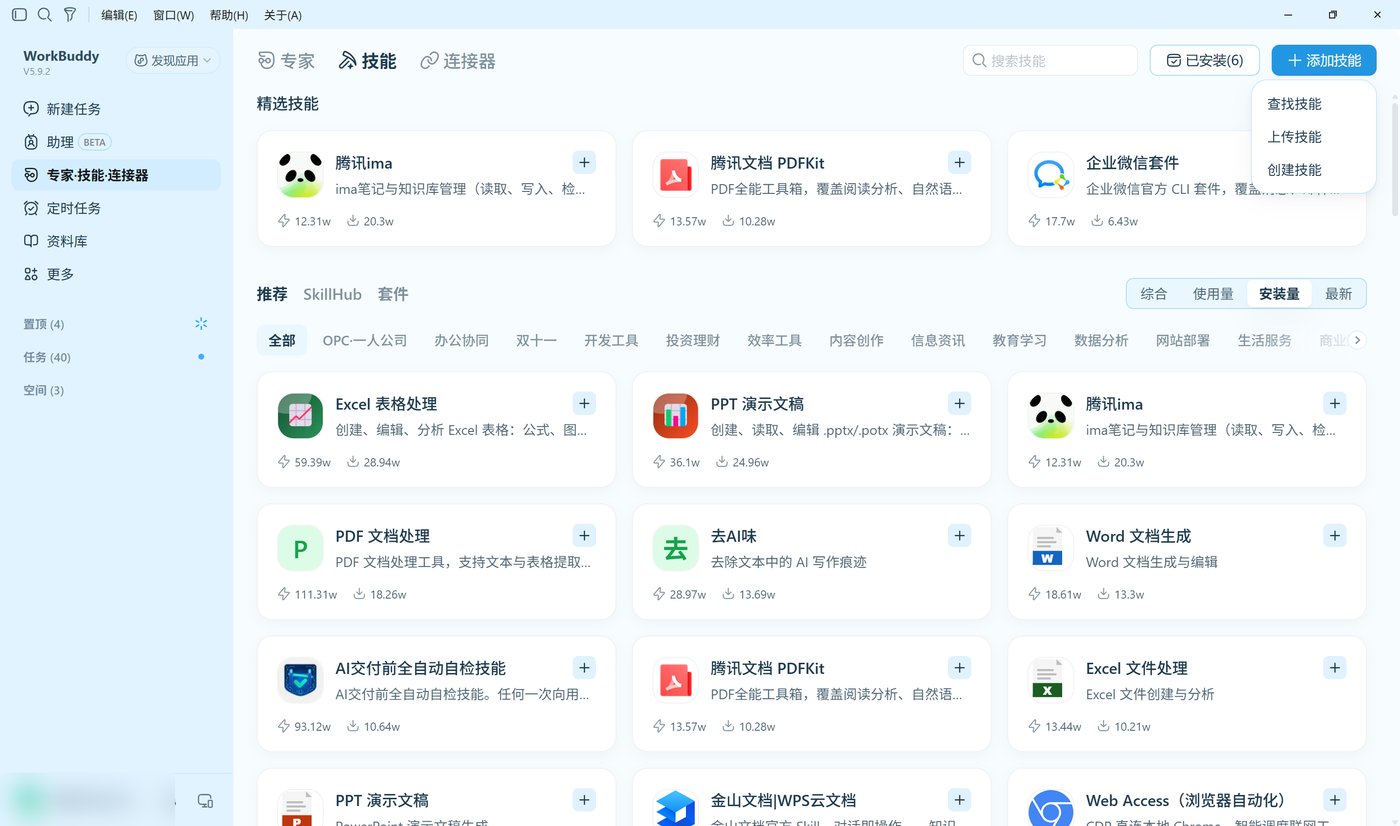
Task: Open the search magnifier in title bar
Action: point(44,15)
